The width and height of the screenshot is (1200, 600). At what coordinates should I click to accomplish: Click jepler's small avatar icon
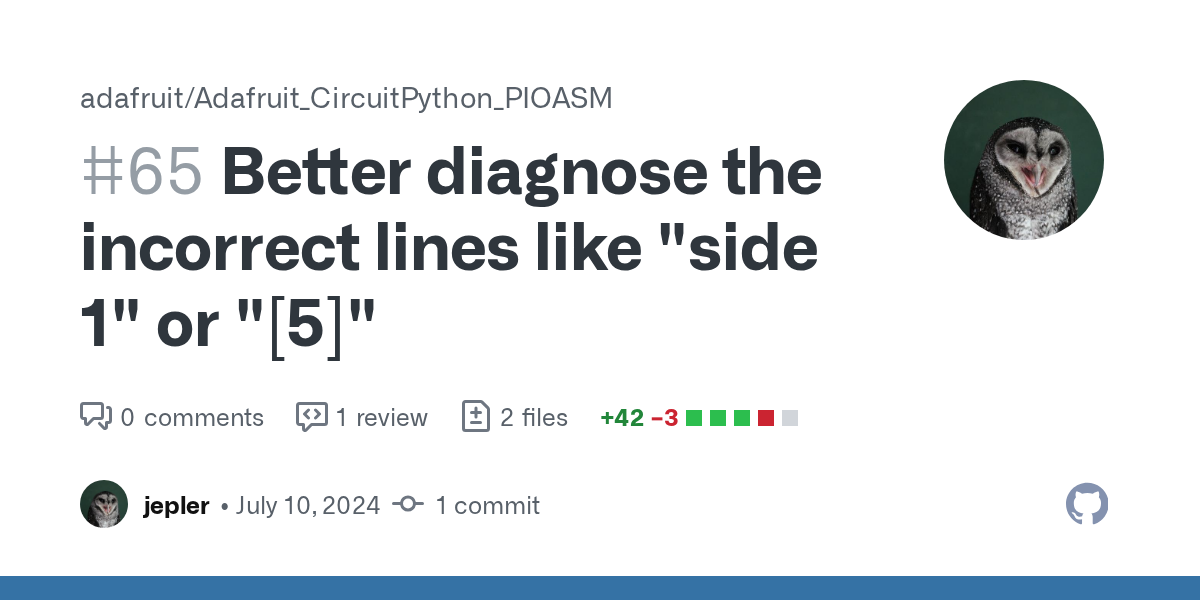104,504
